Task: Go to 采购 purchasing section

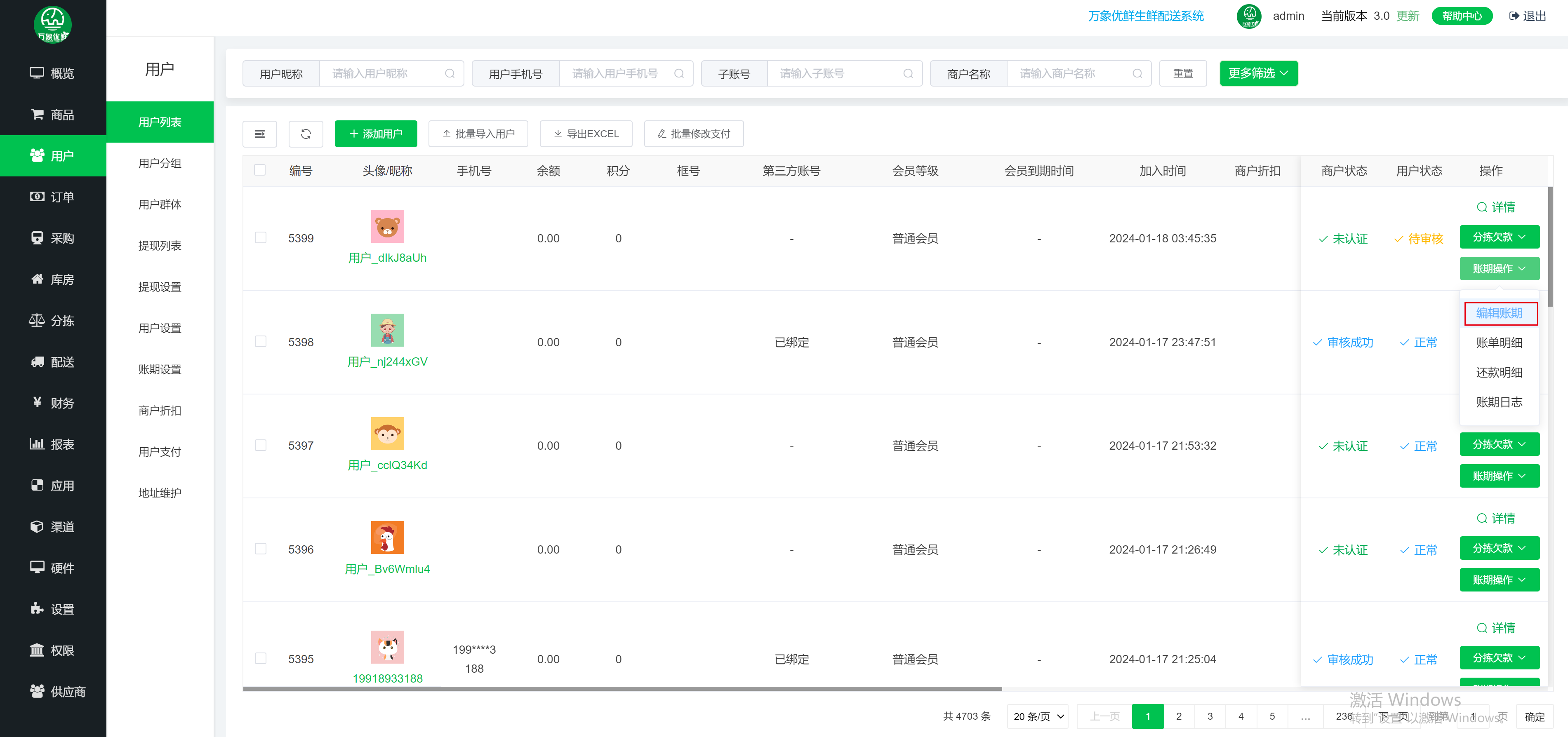Action: (53, 237)
